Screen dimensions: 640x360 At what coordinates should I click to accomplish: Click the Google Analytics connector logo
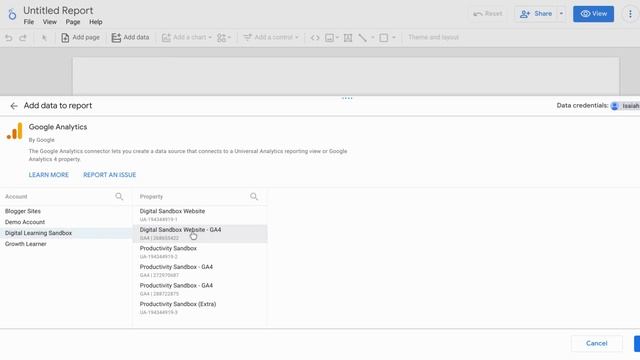(x=14, y=131)
